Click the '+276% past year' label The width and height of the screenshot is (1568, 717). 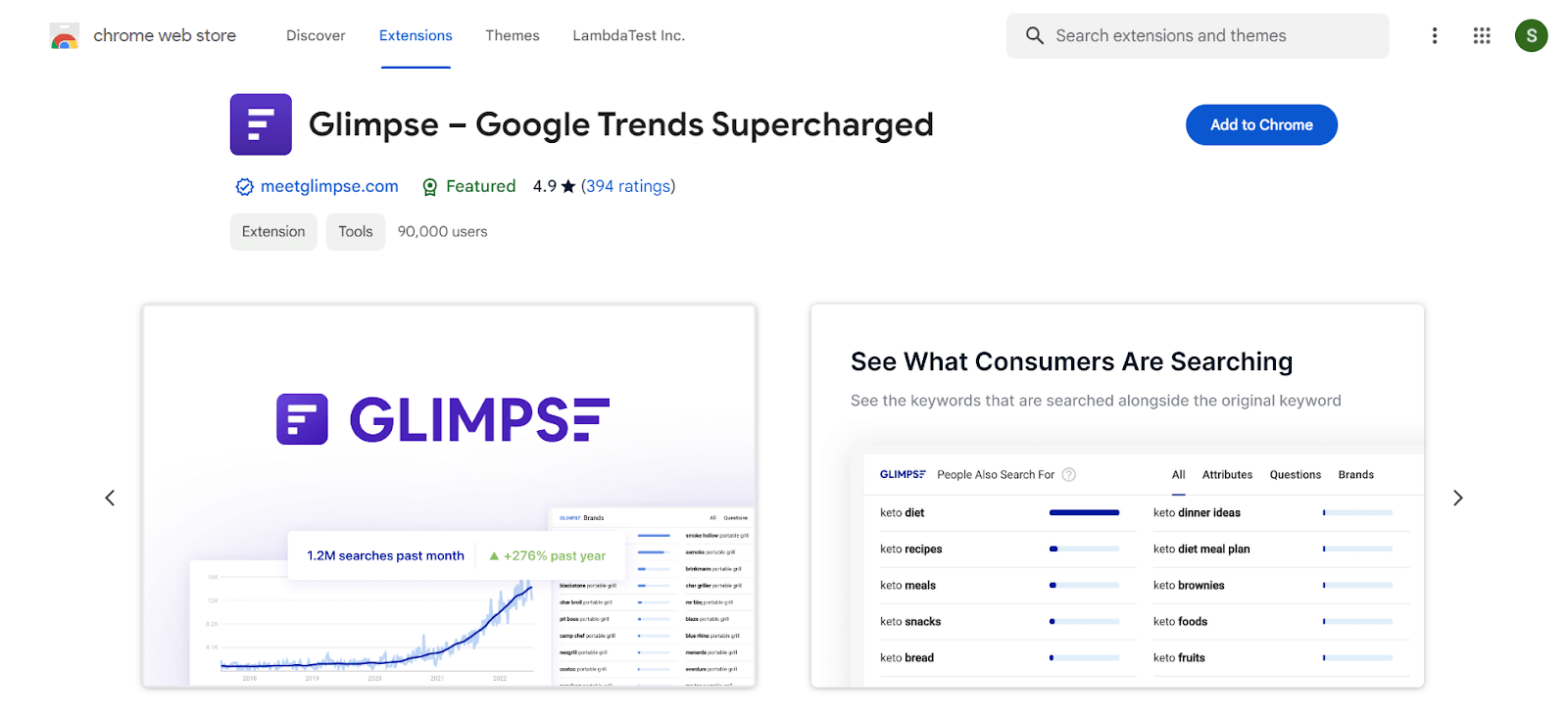coord(548,555)
